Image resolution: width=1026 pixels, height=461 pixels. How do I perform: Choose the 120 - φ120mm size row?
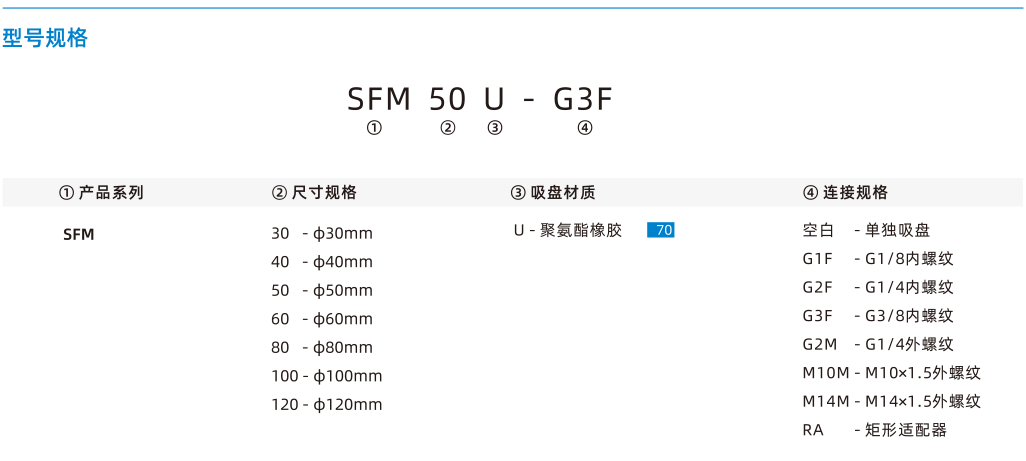coord(327,405)
